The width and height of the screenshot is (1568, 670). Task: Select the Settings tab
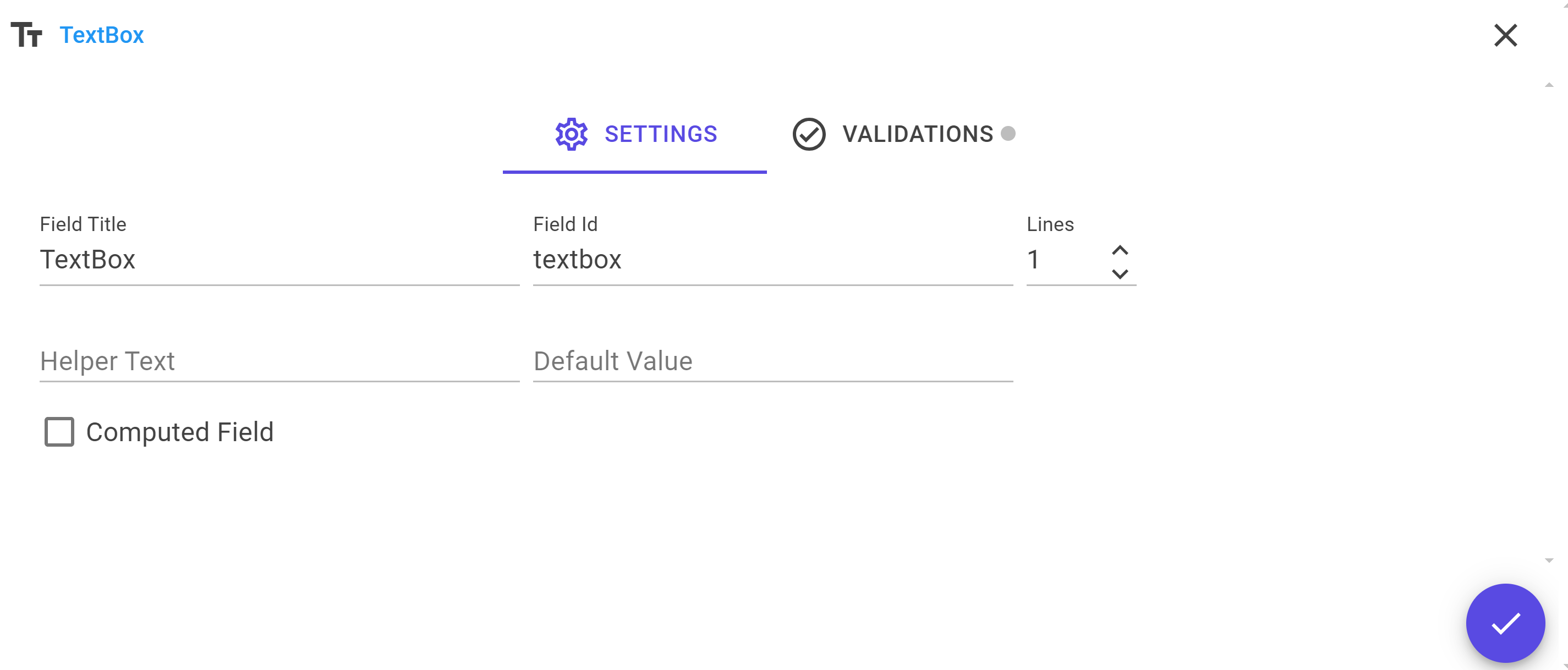(635, 134)
